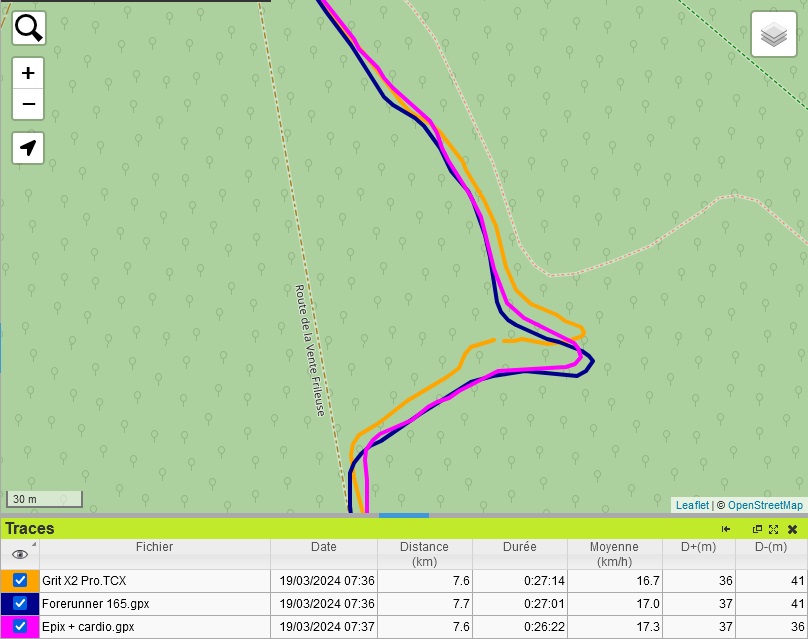Close the Traces panel
This screenshot has width=808, height=639.
click(792, 529)
